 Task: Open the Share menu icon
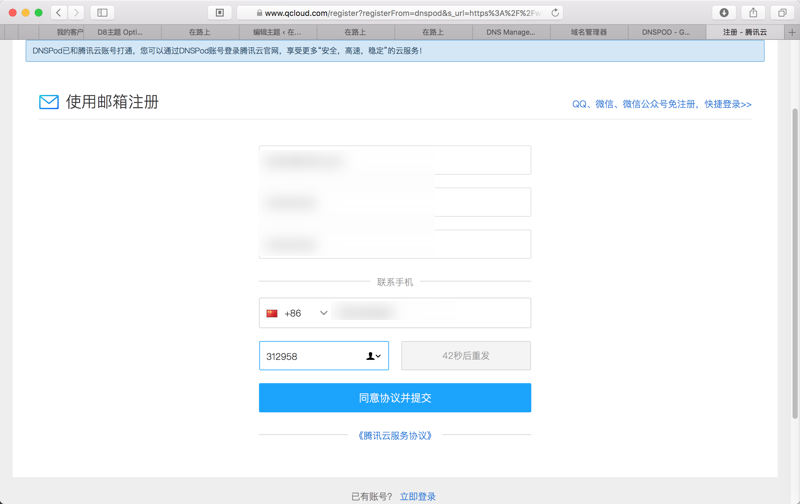pyautogui.click(x=753, y=13)
